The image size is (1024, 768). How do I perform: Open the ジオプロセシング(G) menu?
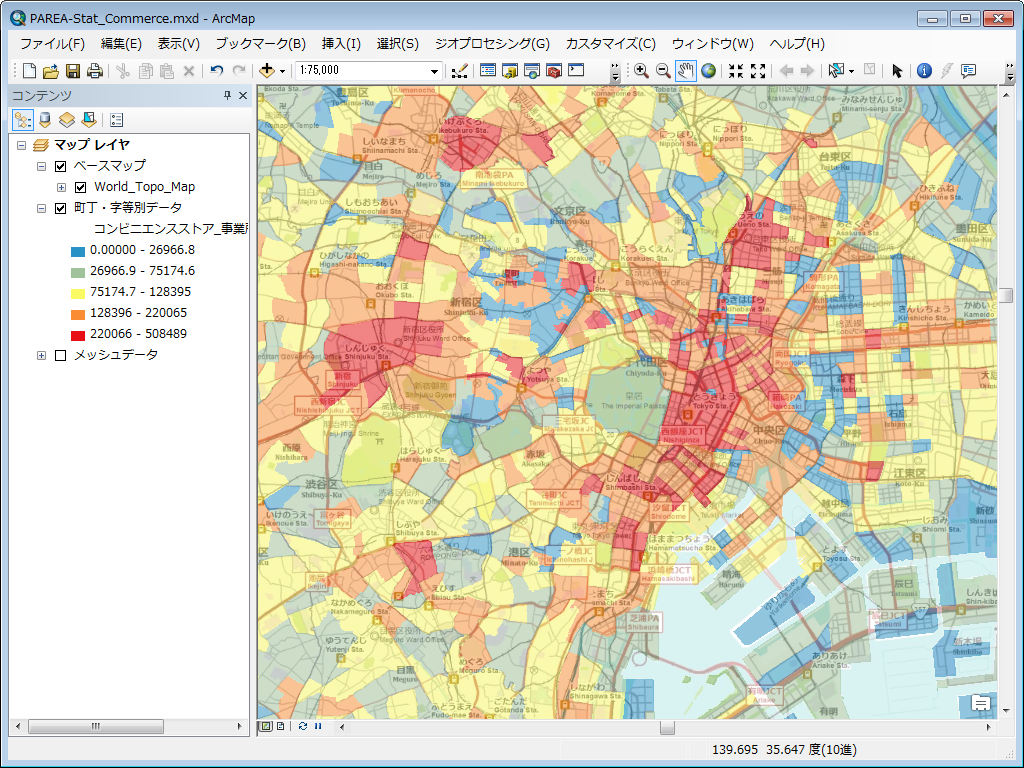[492, 44]
